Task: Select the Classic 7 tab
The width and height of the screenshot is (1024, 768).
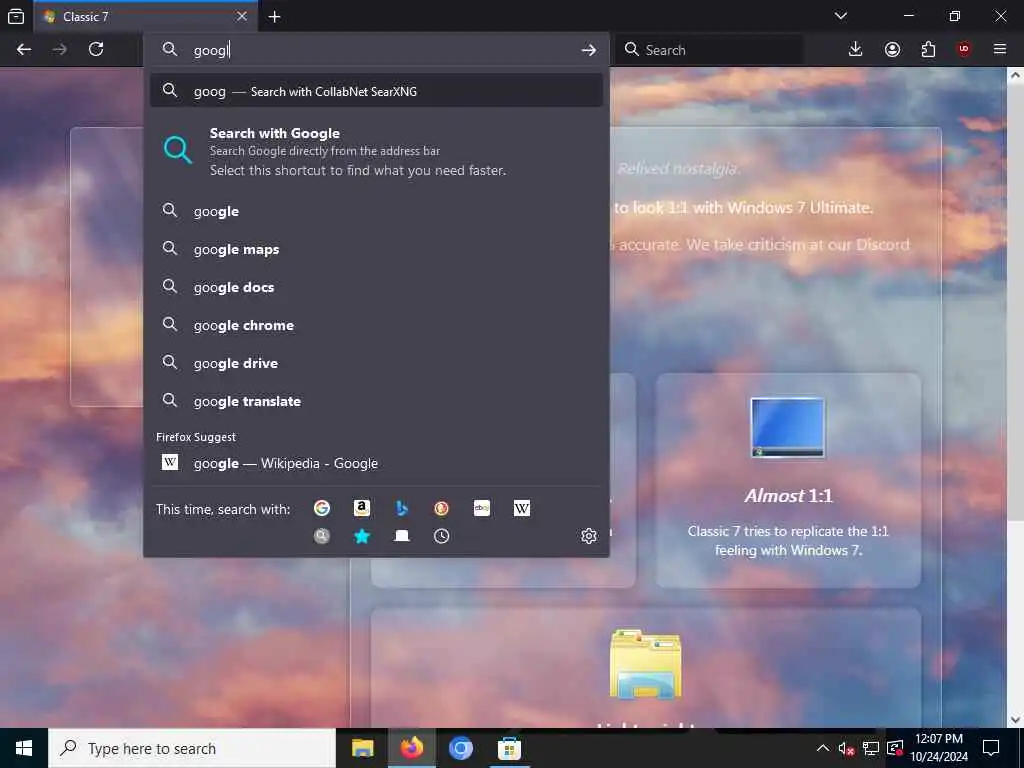Action: coord(145,16)
